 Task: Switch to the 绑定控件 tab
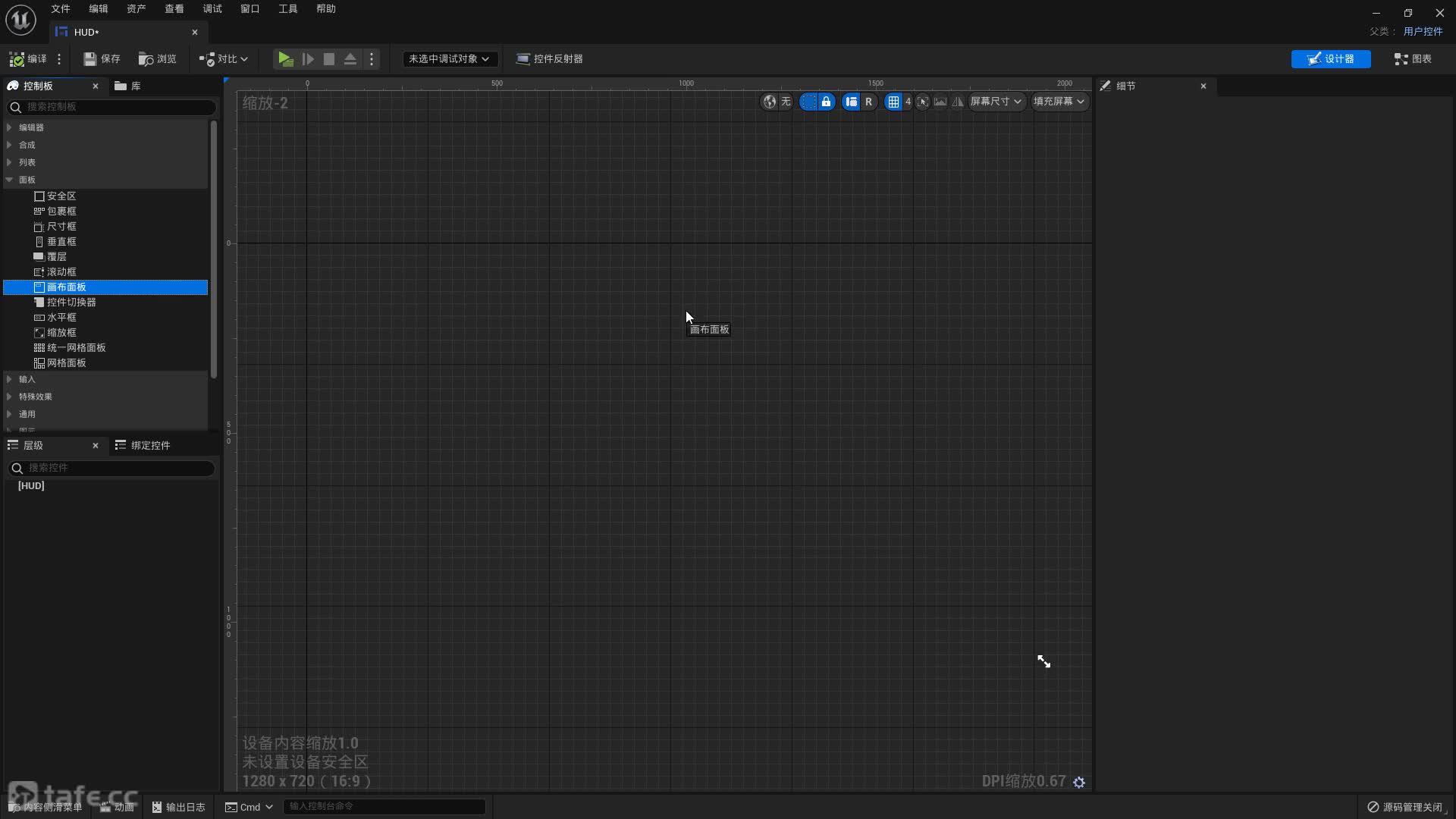point(143,446)
